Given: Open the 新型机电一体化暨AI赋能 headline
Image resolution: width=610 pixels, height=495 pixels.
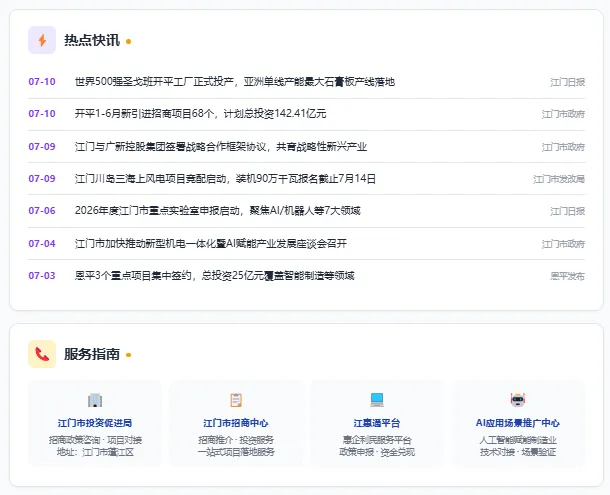Looking at the screenshot, I should coord(211,244).
